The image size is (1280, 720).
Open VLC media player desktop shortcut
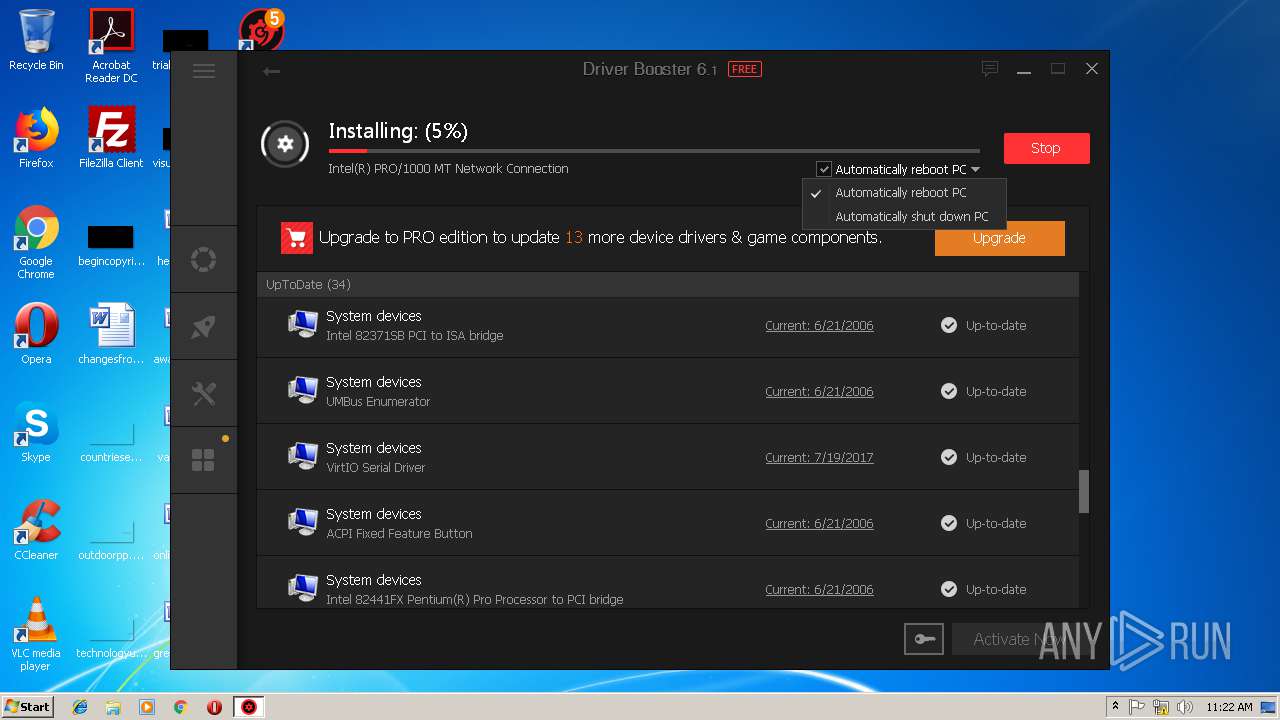[x=36, y=635]
